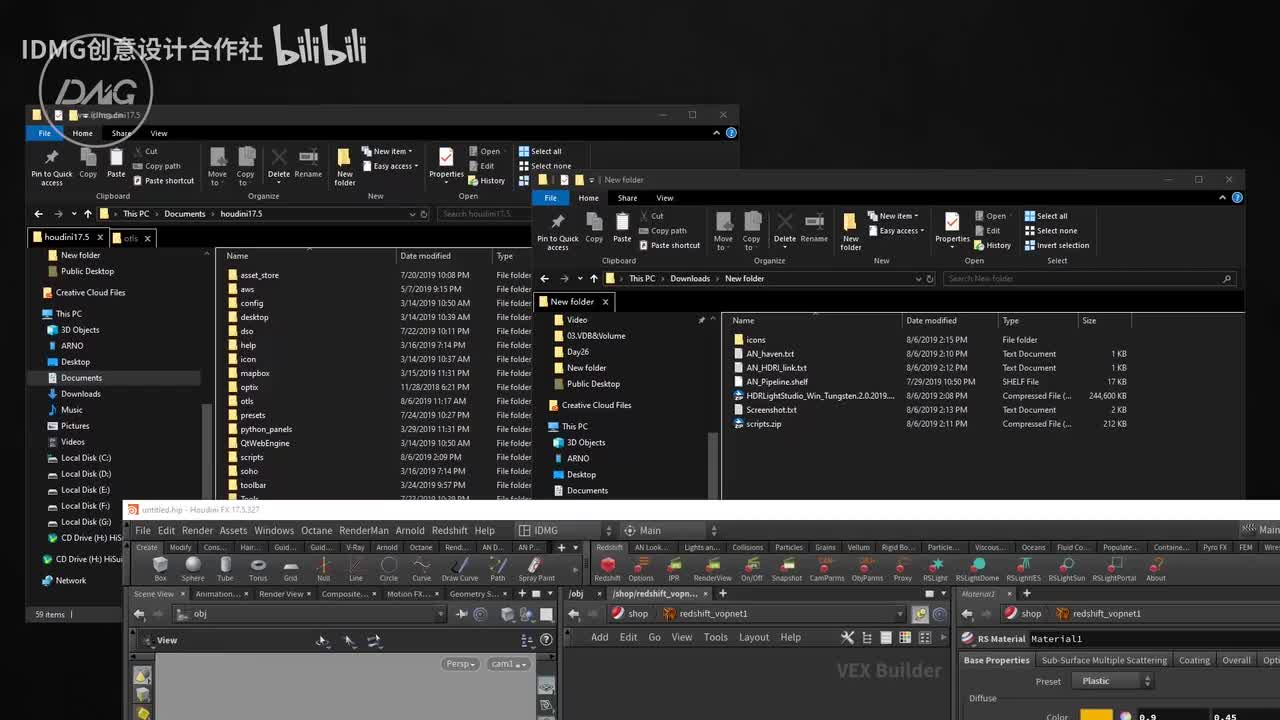Open Redshift RenderView shelf tool
The image size is (1280, 720).
pyautogui.click(x=712, y=569)
